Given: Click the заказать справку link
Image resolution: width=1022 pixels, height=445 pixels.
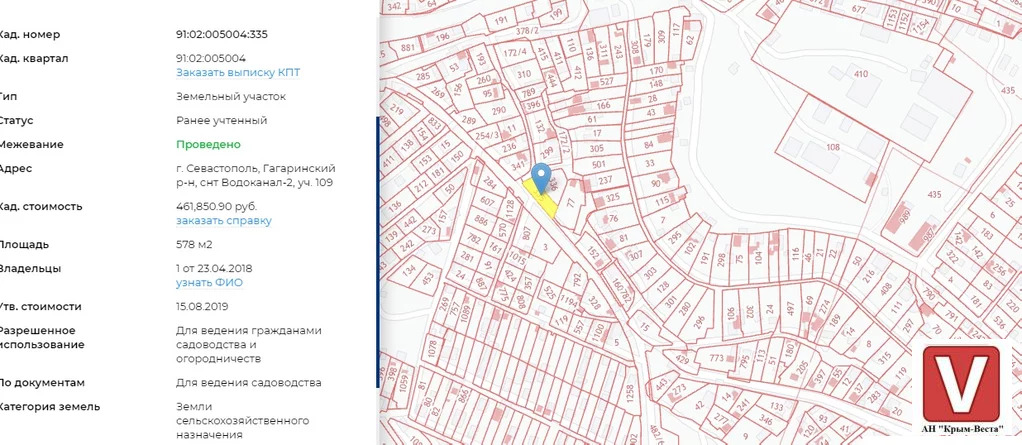Looking at the screenshot, I should [x=224, y=221].
